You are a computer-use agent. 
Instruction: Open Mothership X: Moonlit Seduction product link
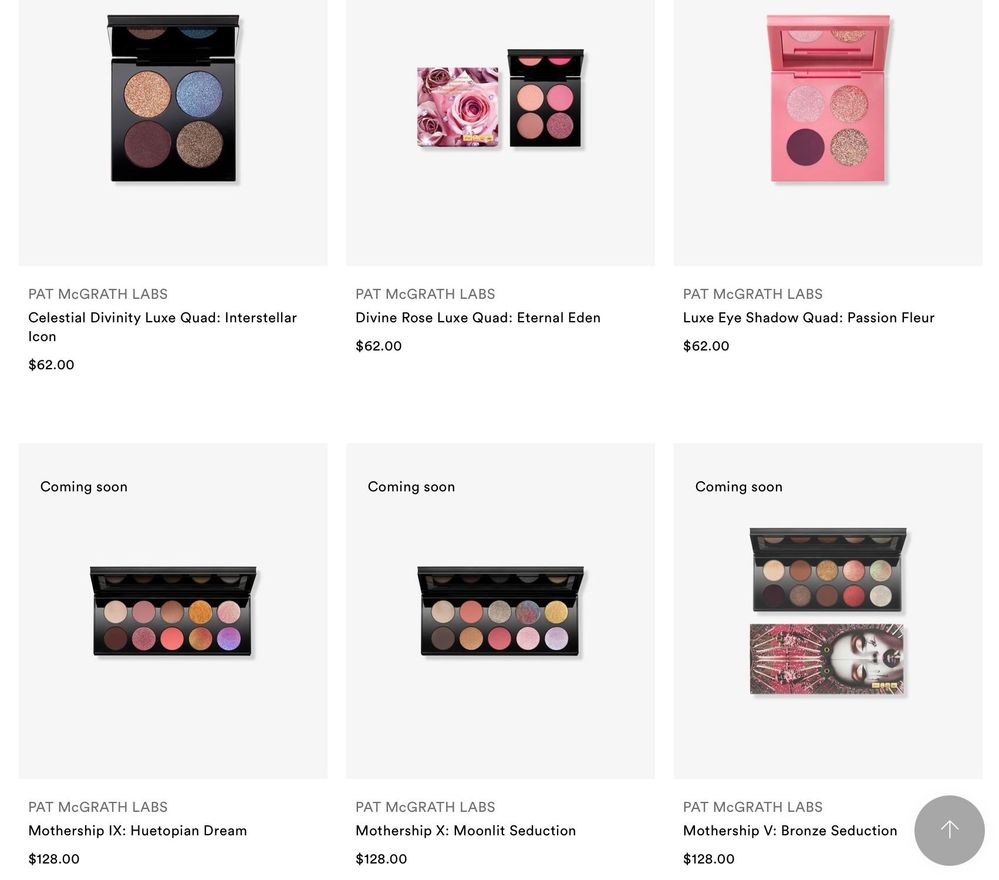[x=466, y=830]
